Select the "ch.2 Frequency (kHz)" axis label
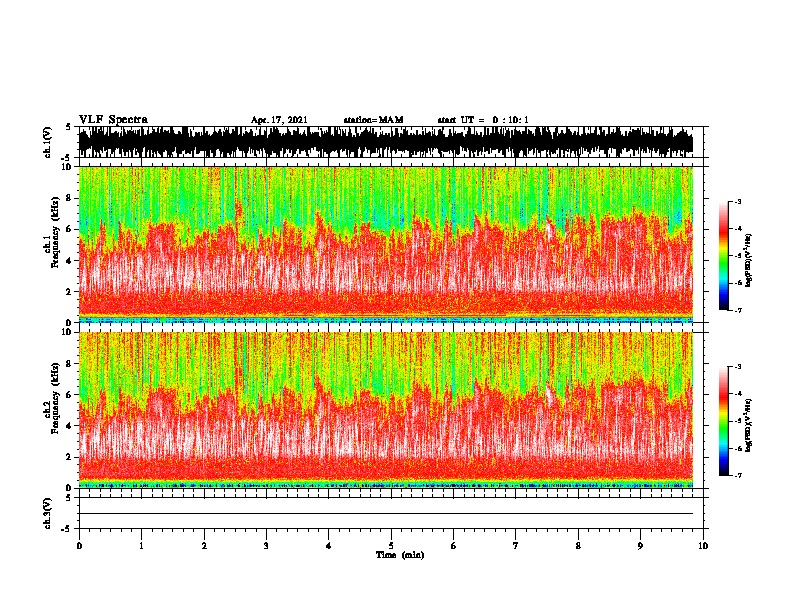This screenshot has height=612, width=792. pos(51,398)
